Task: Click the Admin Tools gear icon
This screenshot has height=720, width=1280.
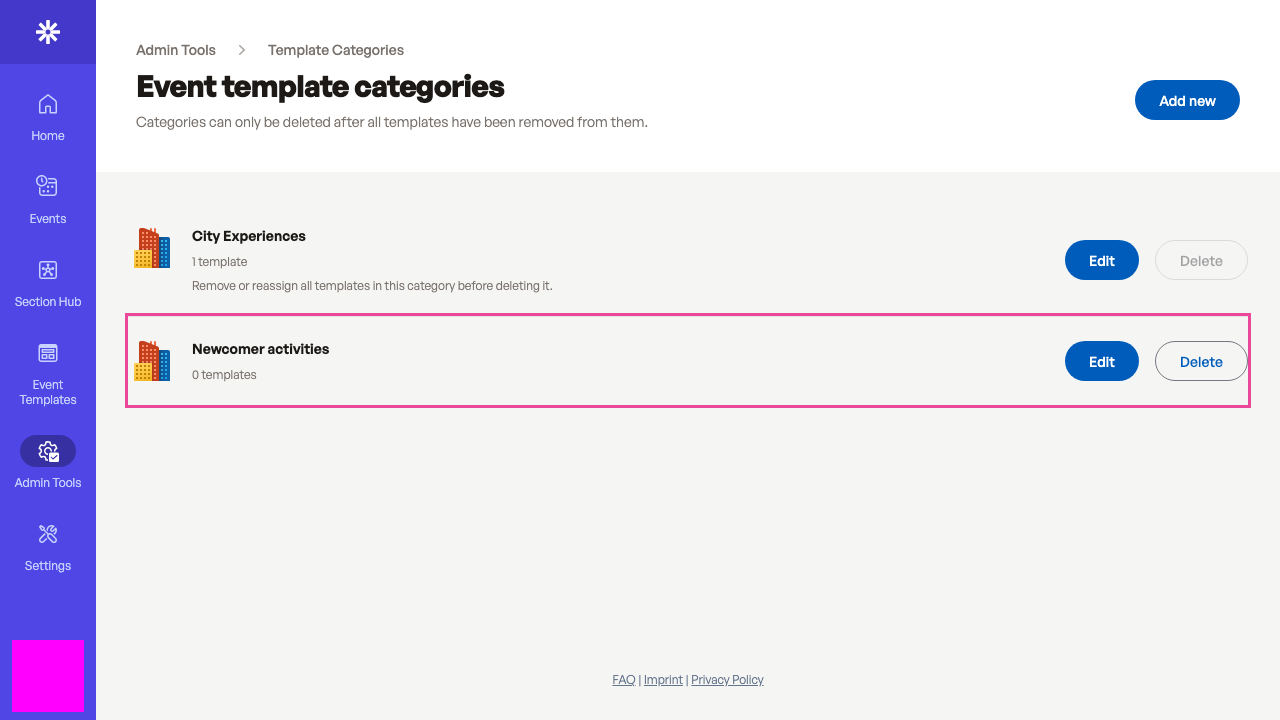Action: click(48, 451)
